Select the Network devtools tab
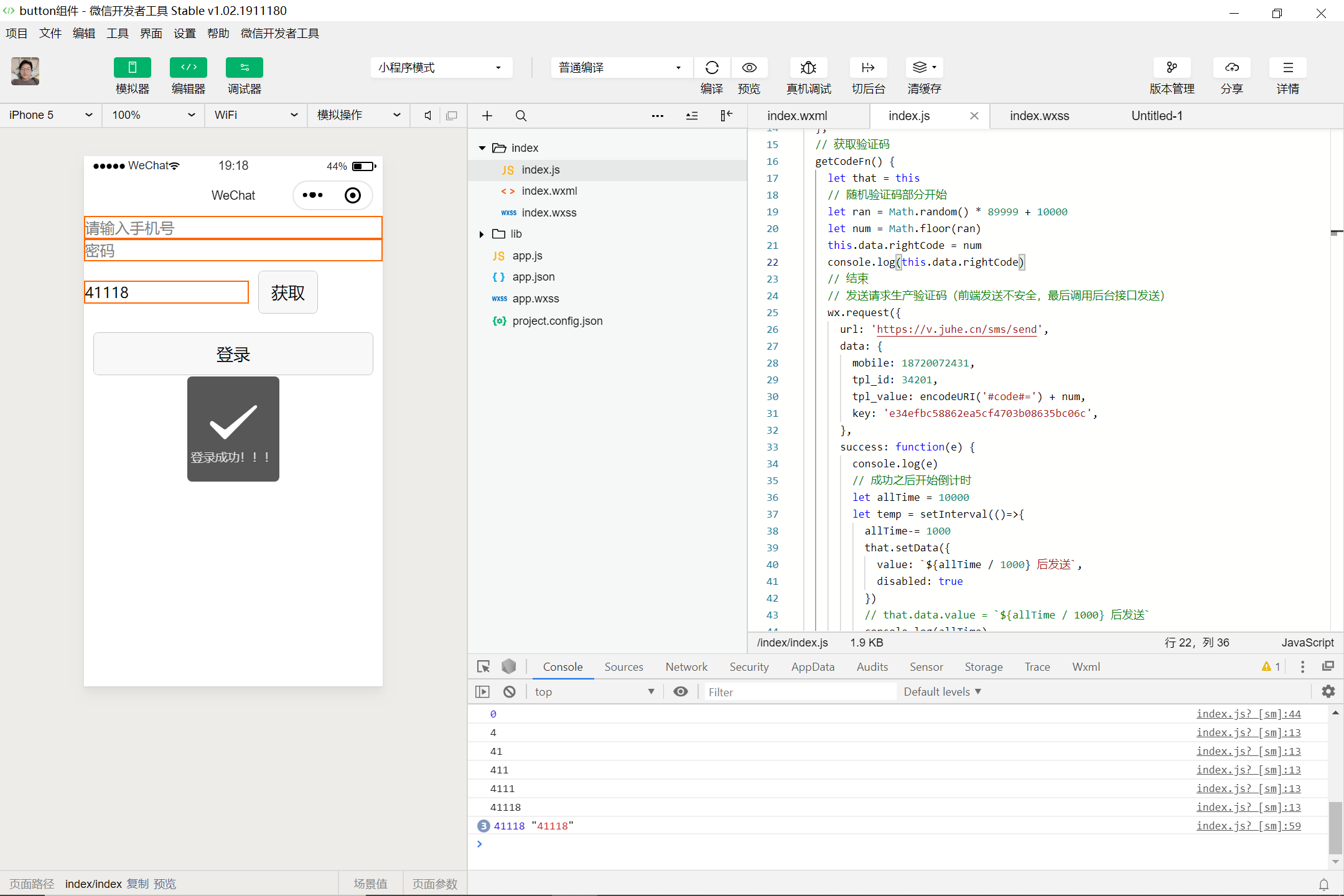The height and width of the screenshot is (896, 1344). point(686,667)
